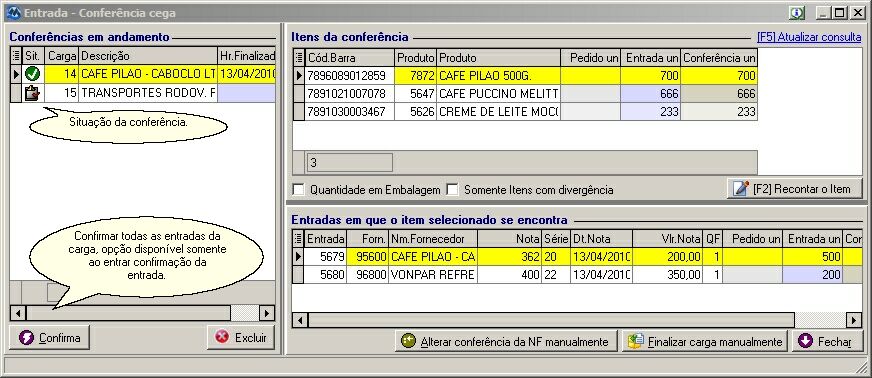Sort by Nm.Fornecedor column header

(x=433, y=239)
